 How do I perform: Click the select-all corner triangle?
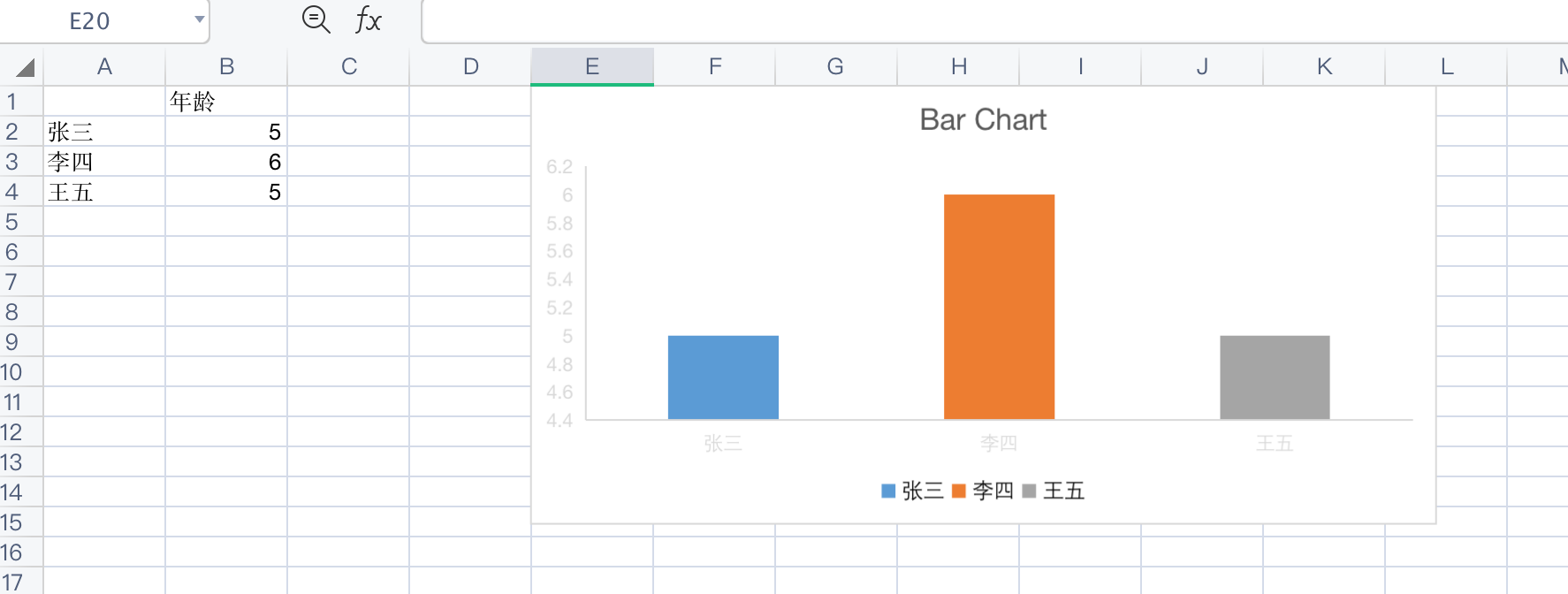(26, 67)
